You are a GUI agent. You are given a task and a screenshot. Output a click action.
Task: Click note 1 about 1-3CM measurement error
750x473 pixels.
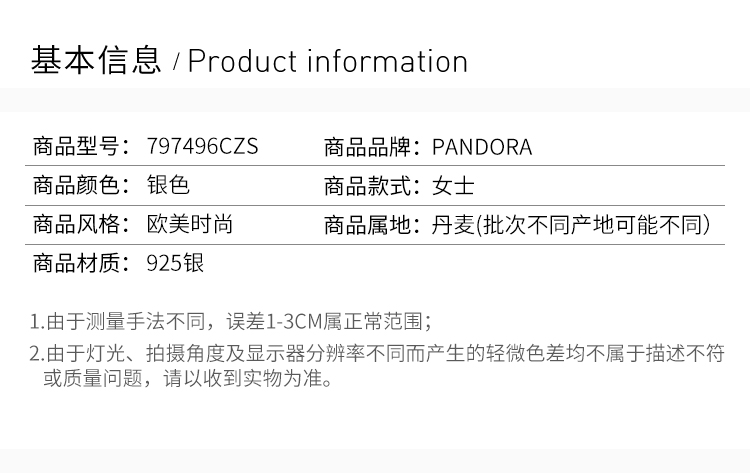231,322
